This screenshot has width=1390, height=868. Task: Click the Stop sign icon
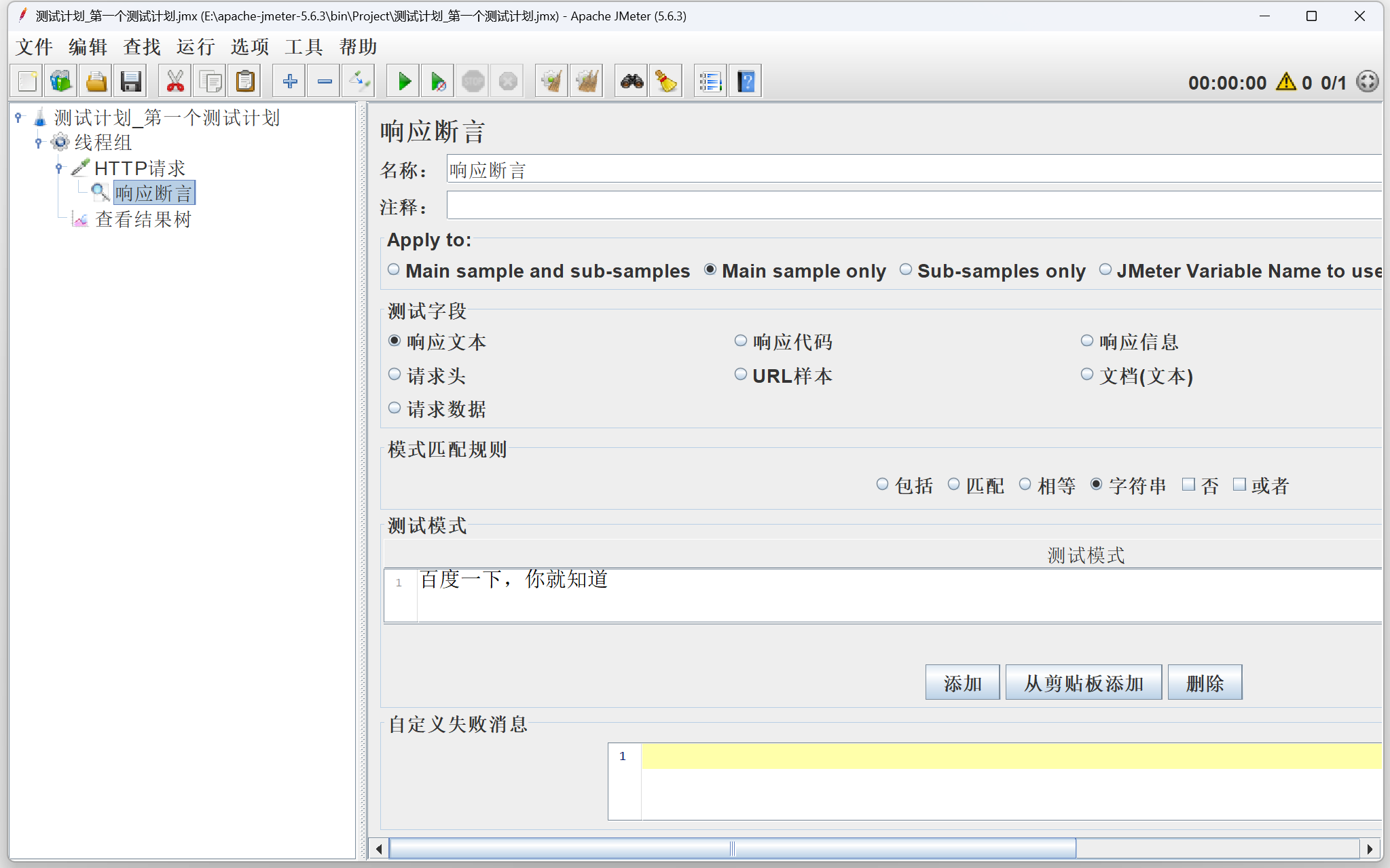473,81
